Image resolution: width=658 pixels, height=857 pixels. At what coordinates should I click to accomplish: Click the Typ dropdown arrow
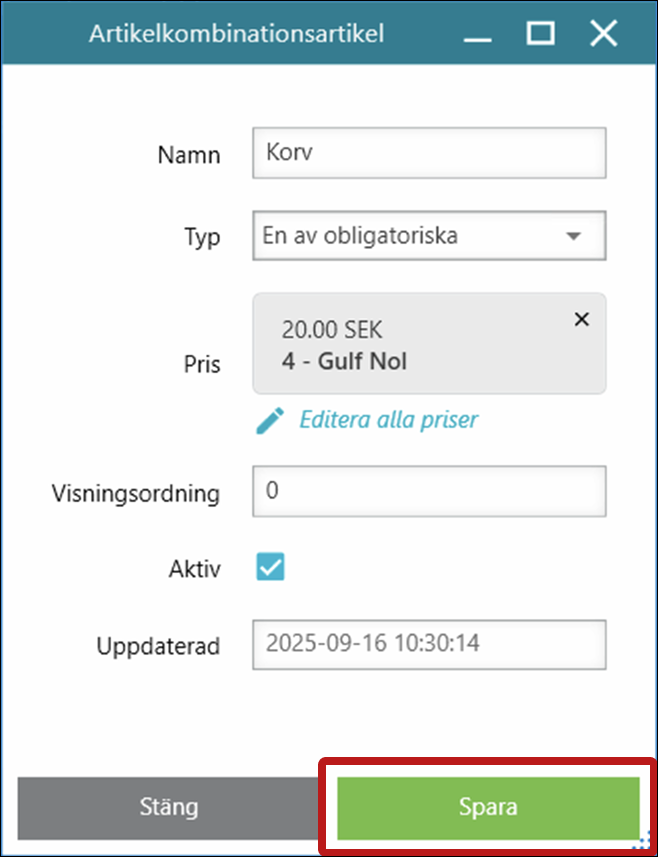point(573,237)
